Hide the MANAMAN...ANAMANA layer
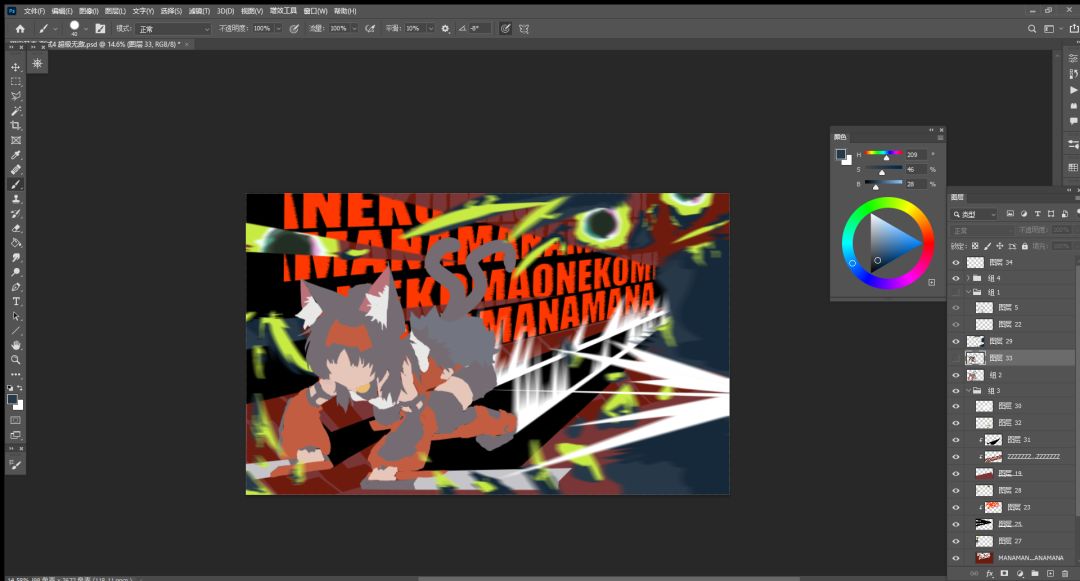This screenshot has width=1080, height=581. pos(956,558)
